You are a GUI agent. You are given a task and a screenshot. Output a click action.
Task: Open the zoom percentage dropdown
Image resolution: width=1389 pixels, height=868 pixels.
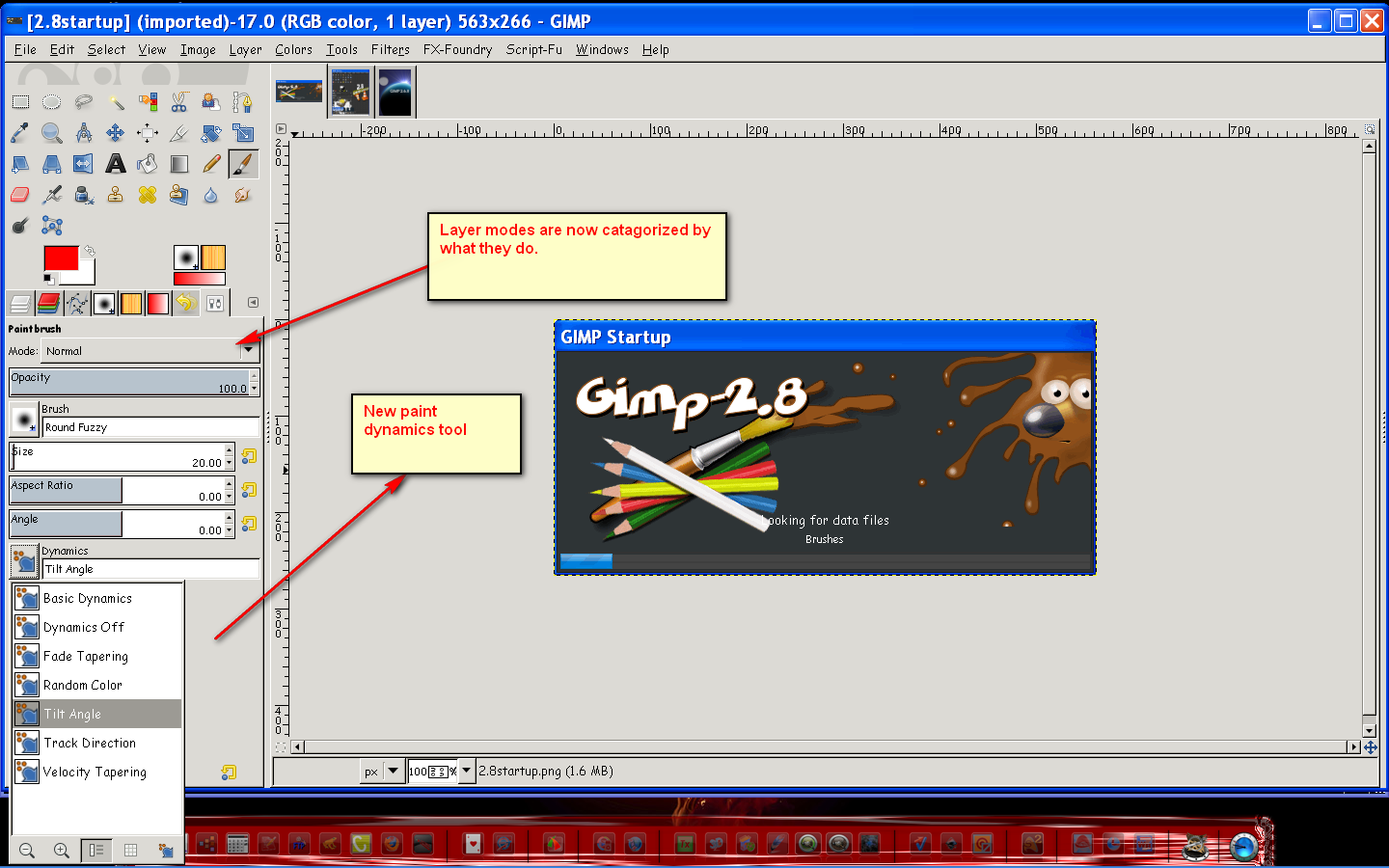pos(467,771)
